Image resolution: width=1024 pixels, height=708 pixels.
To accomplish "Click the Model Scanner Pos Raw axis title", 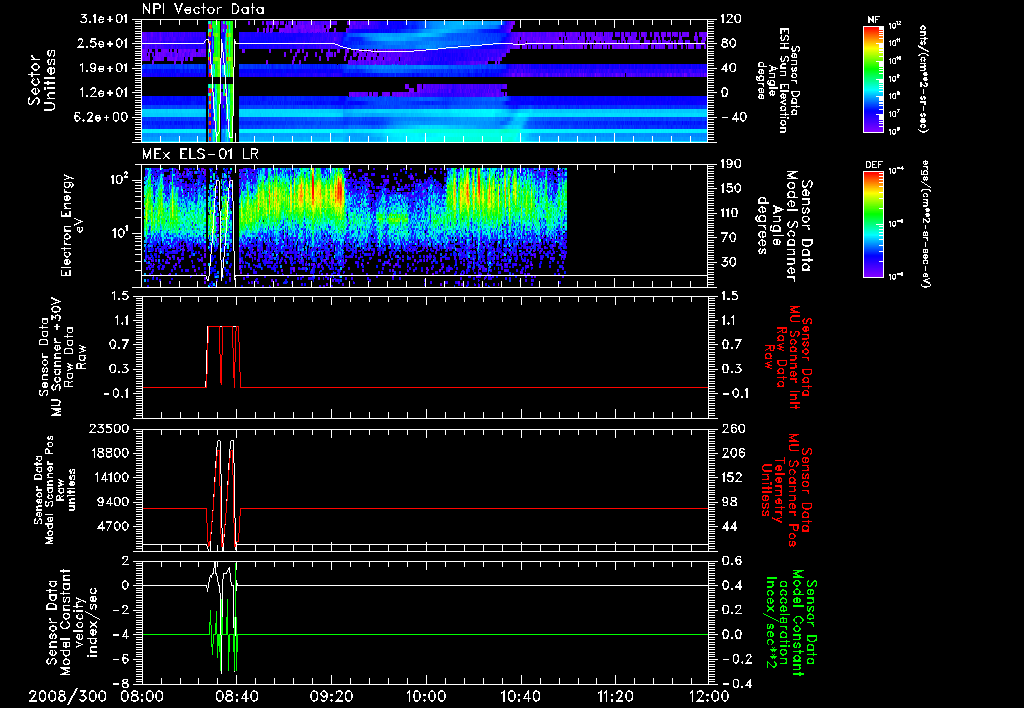I will pyautogui.click(x=55, y=490).
